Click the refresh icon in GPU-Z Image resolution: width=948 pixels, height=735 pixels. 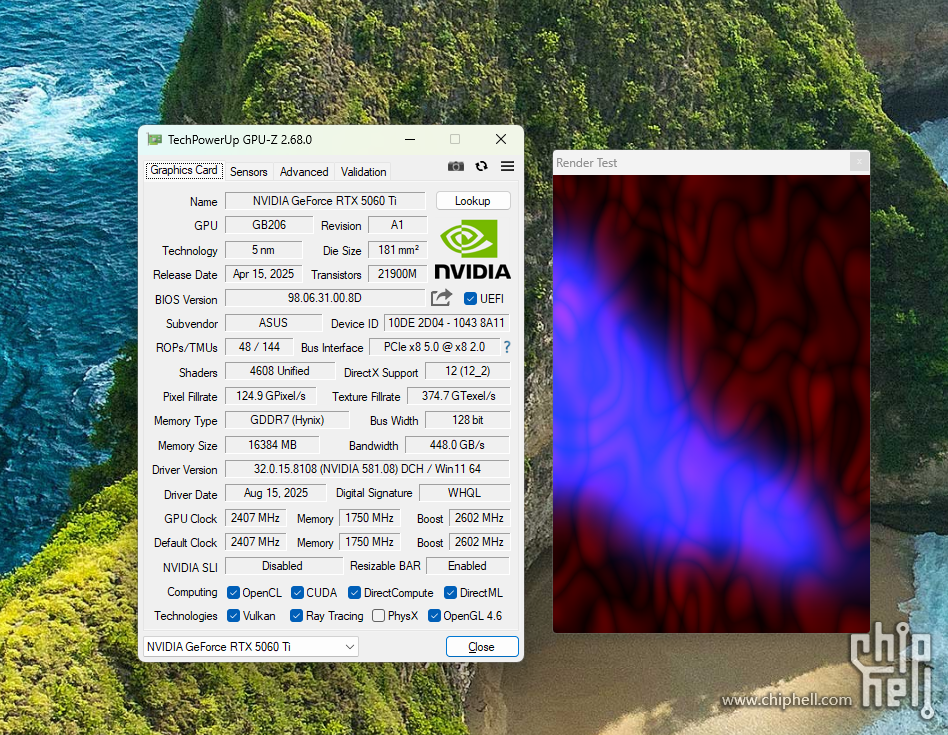point(481,166)
